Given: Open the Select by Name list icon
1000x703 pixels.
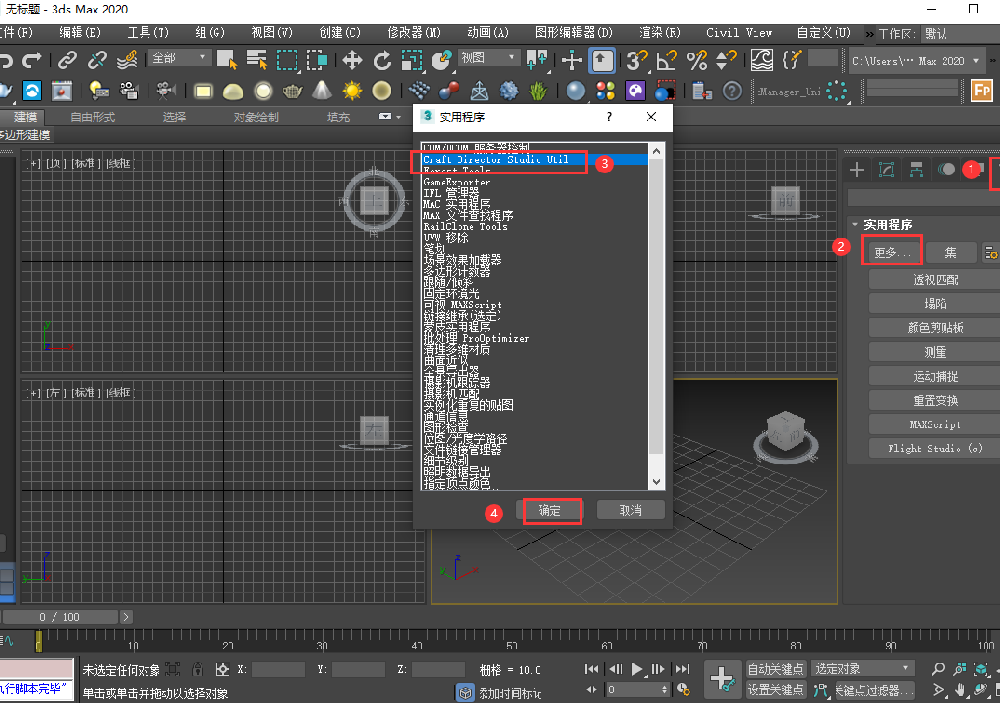Looking at the screenshot, I should [x=256, y=61].
